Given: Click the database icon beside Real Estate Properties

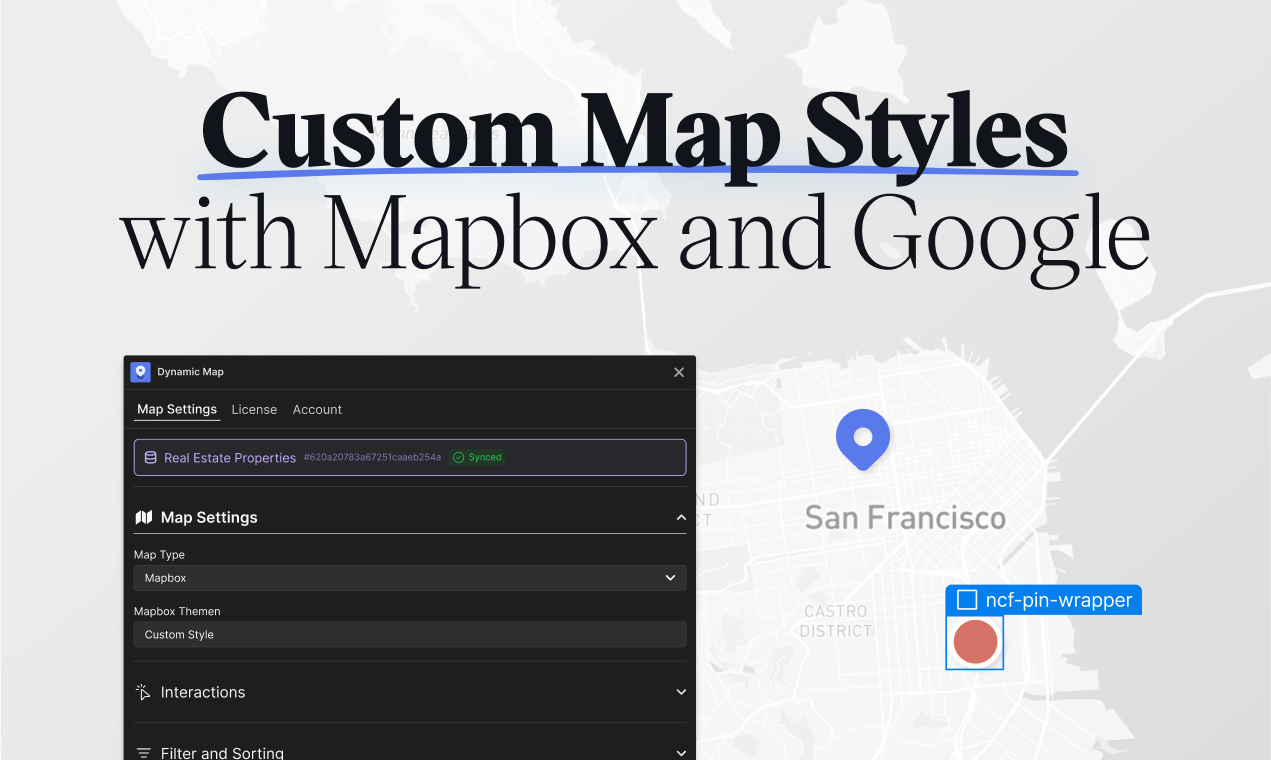Looking at the screenshot, I should 149,457.
